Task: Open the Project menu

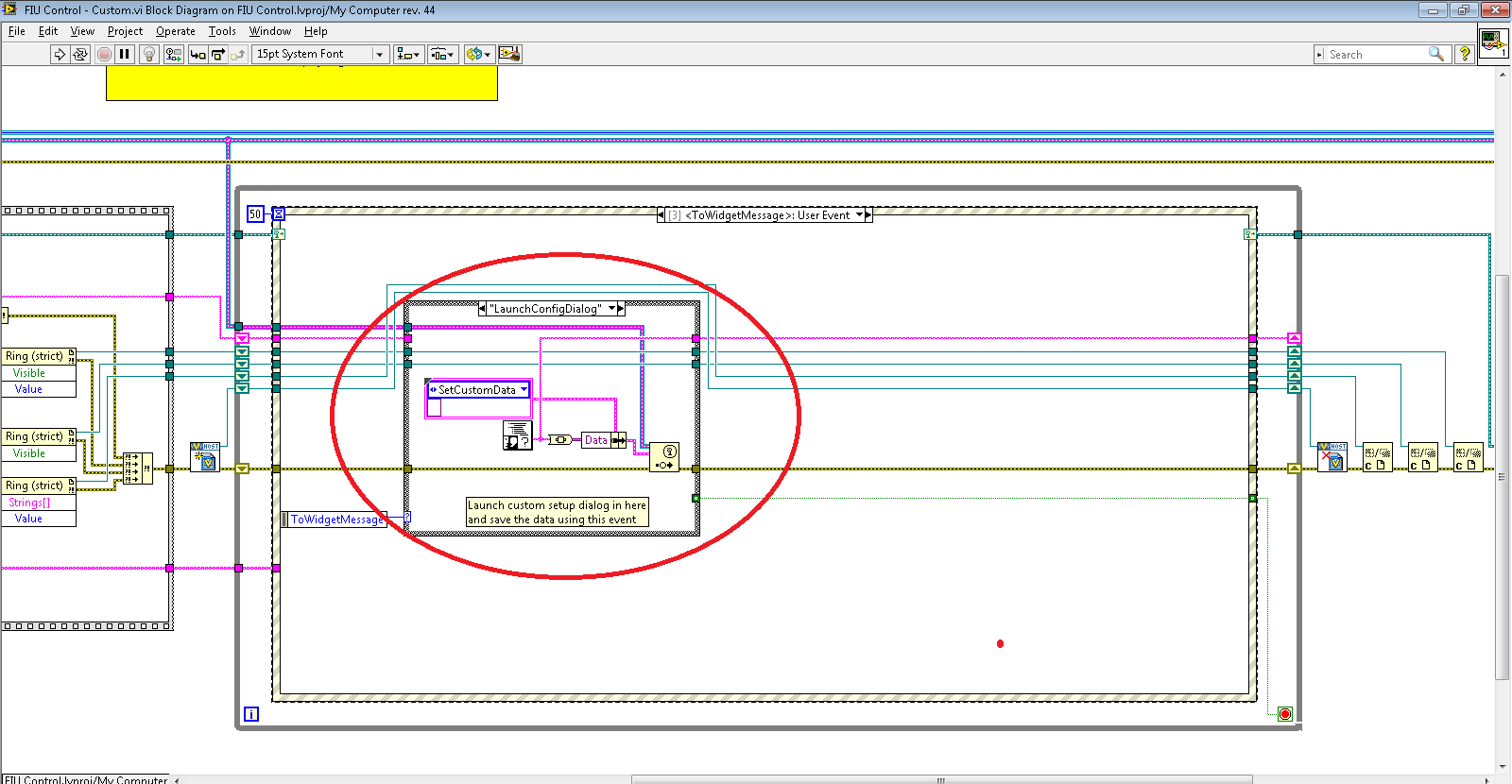Action: point(125,31)
